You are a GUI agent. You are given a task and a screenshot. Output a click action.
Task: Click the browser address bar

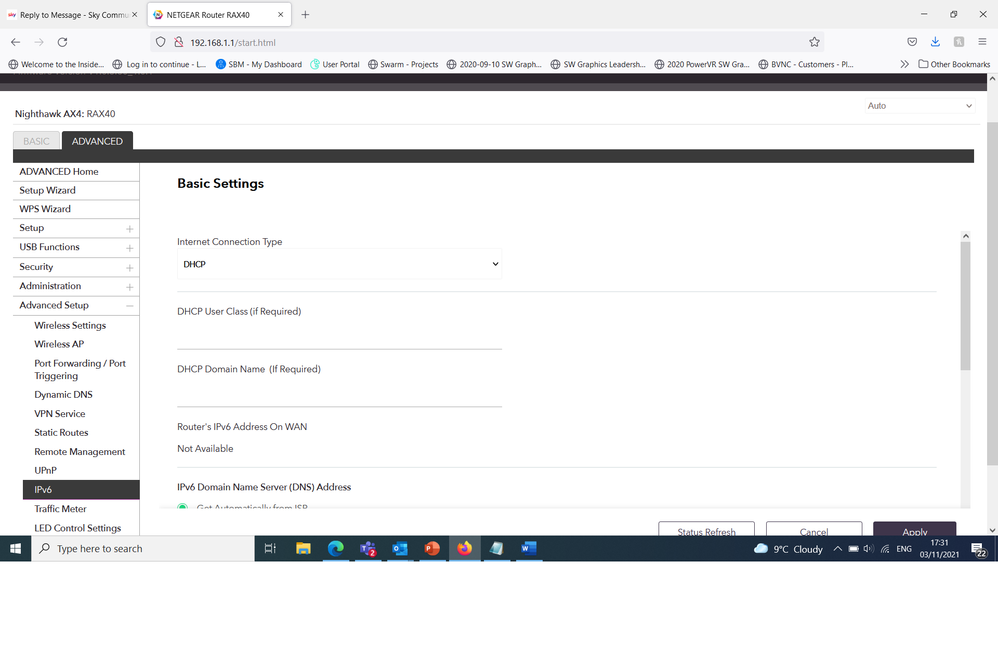pos(487,42)
